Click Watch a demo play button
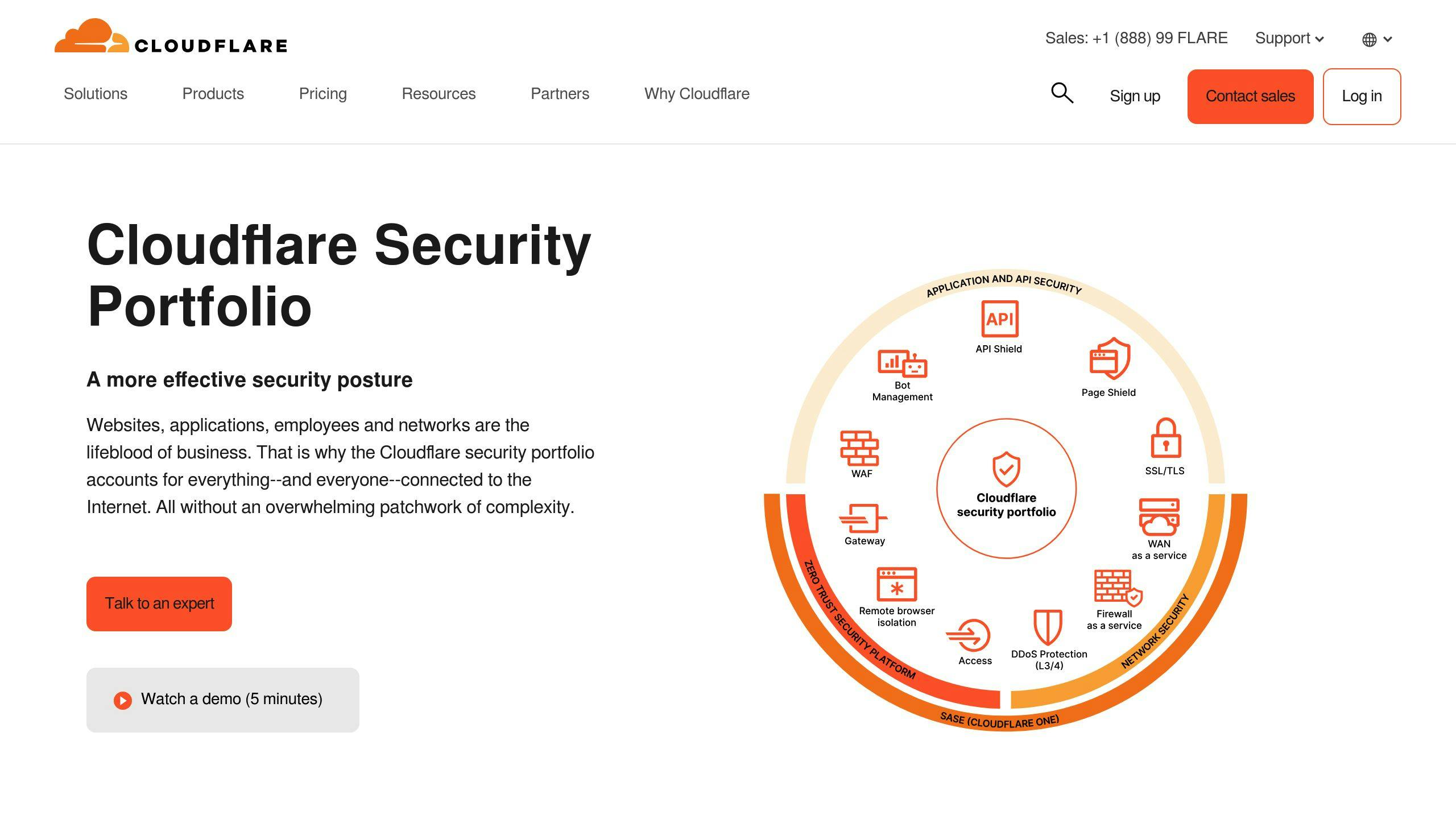This screenshot has height=819, width=1456. coord(121,699)
